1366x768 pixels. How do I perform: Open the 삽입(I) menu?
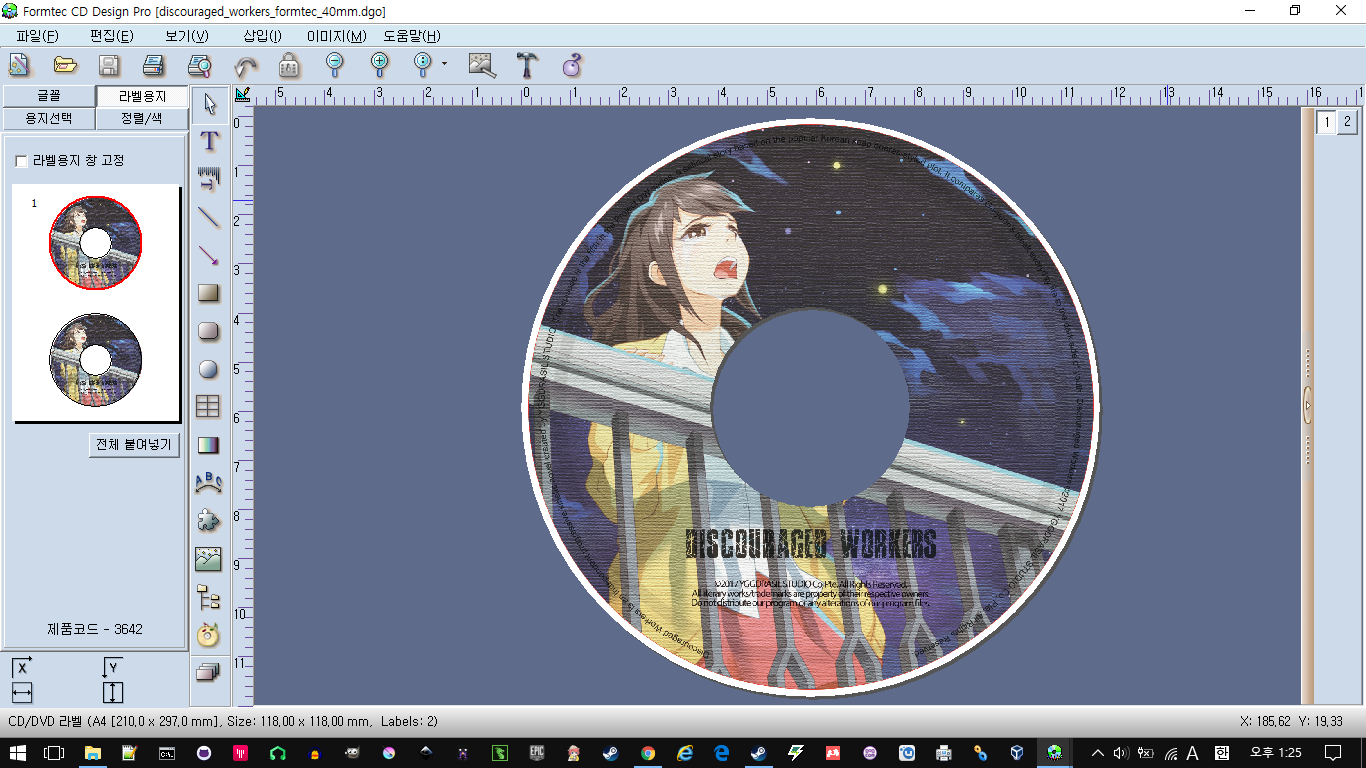tap(262, 36)
